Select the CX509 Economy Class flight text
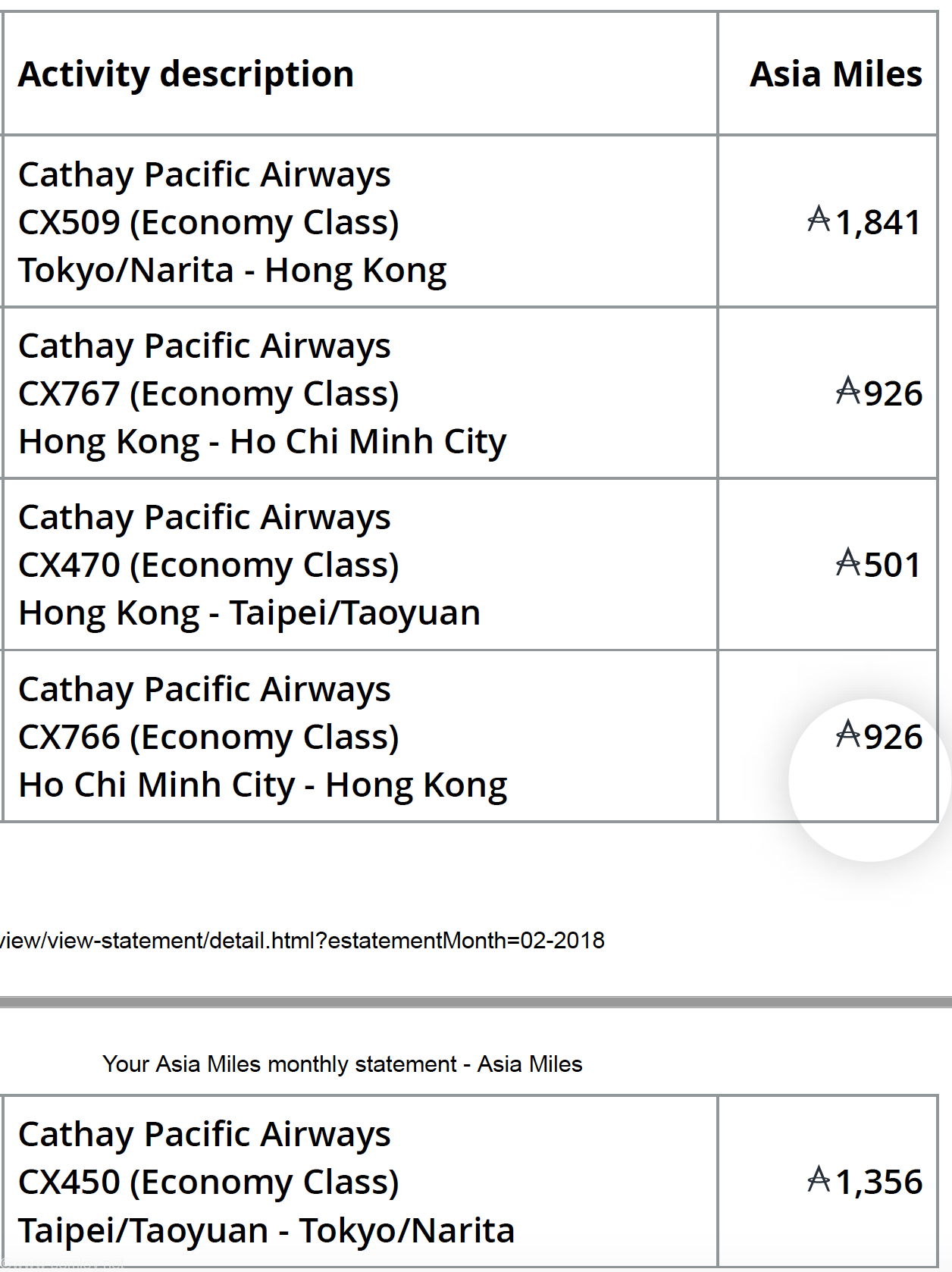 pyautogui.click(x=208, y=223)
